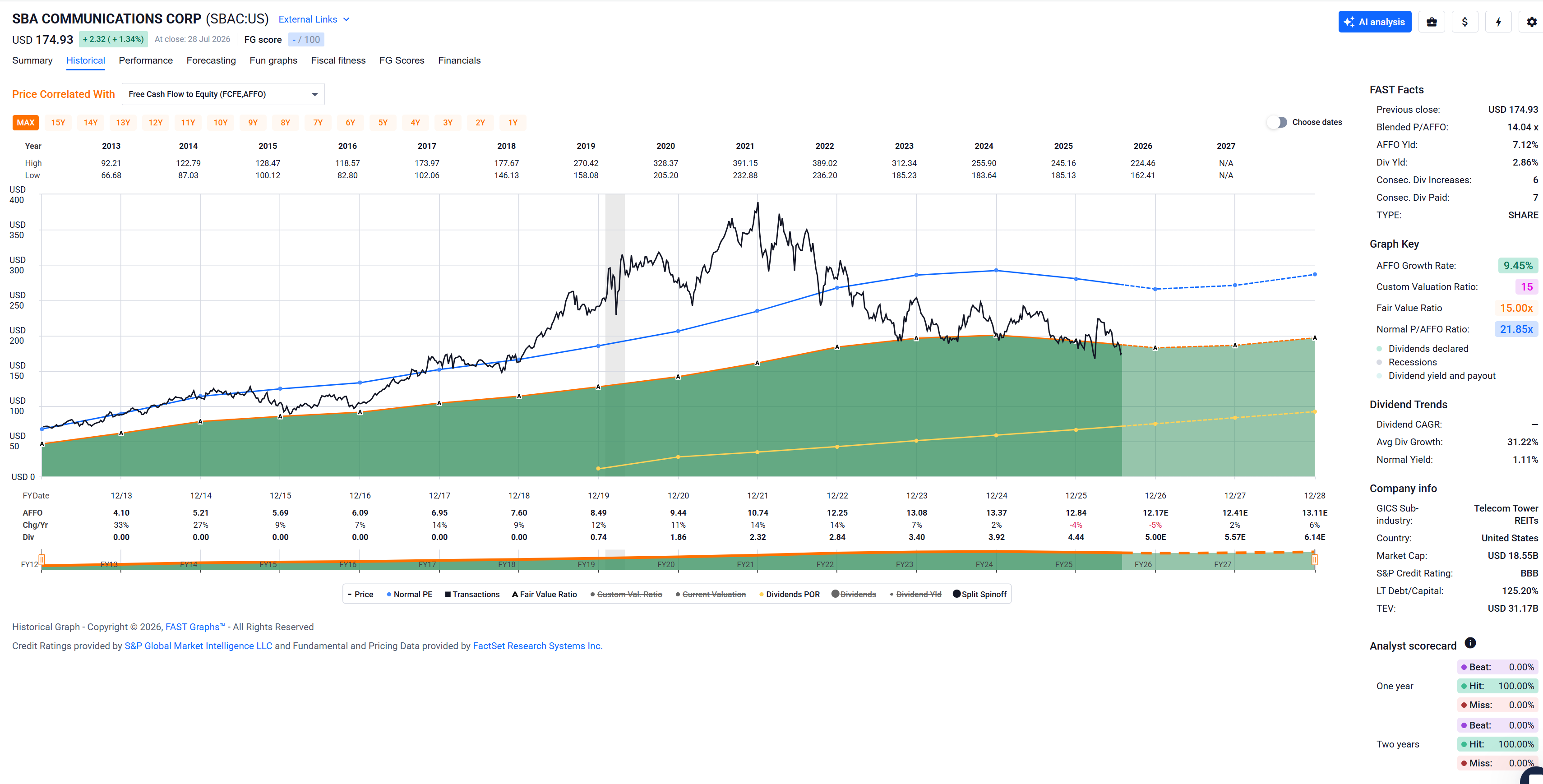This screenshot has width=1543, height=784.
Task: Click the Custom Valuation Ratio field
Action: [1527, 287]
